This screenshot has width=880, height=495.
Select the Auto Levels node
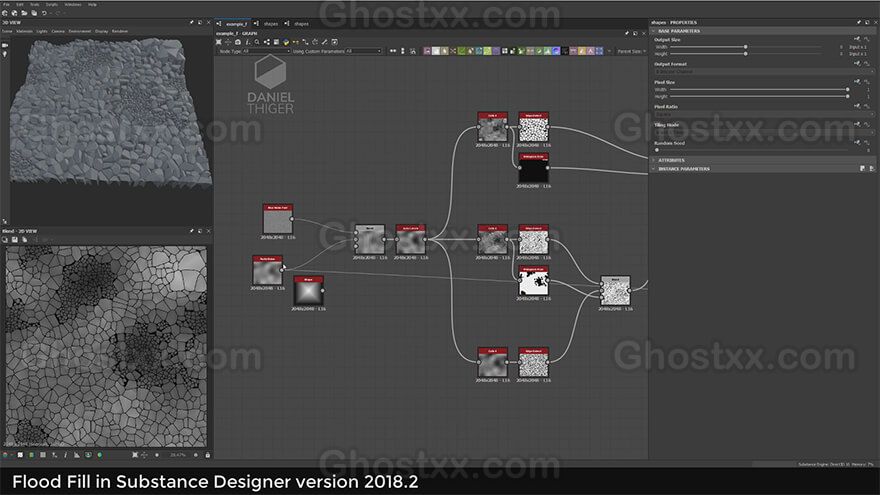[410, 240]
